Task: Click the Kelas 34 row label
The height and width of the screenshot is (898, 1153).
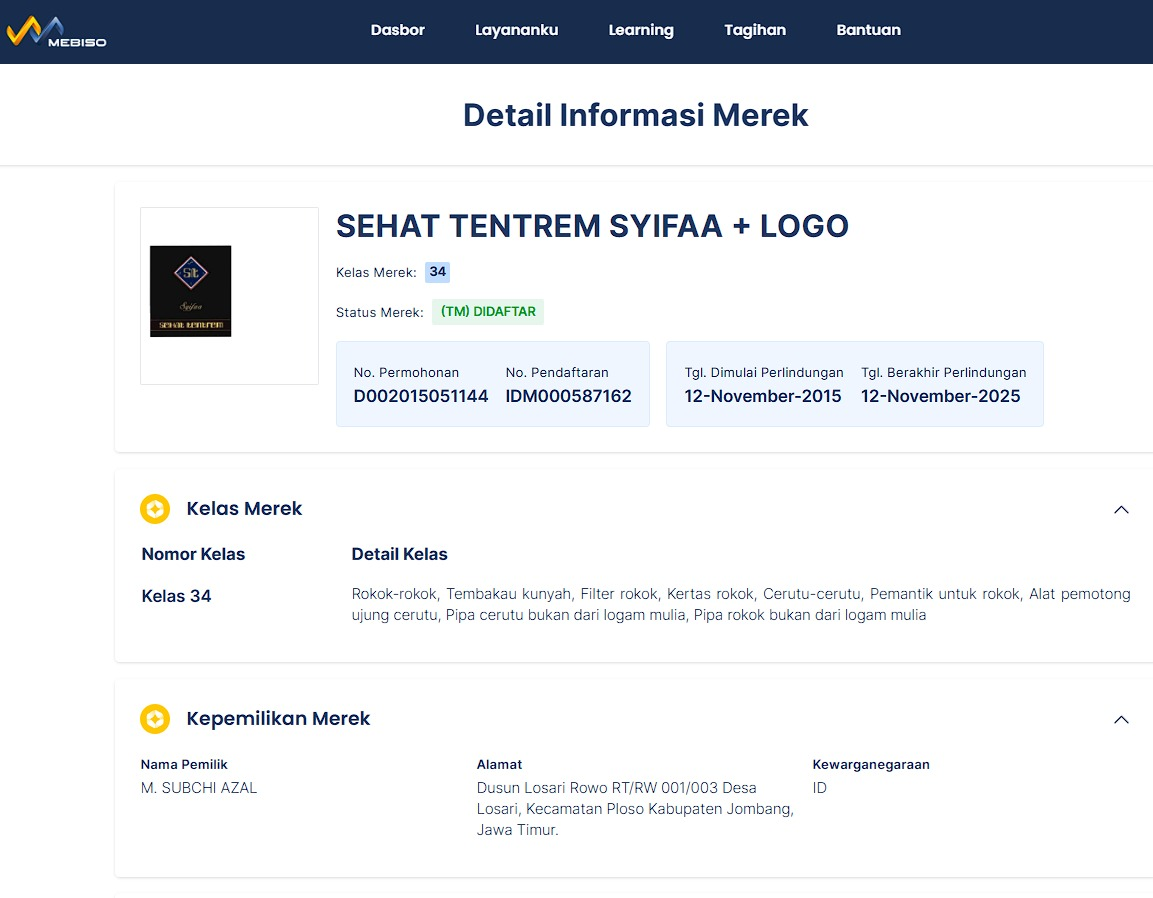Action: pos(176,596)
